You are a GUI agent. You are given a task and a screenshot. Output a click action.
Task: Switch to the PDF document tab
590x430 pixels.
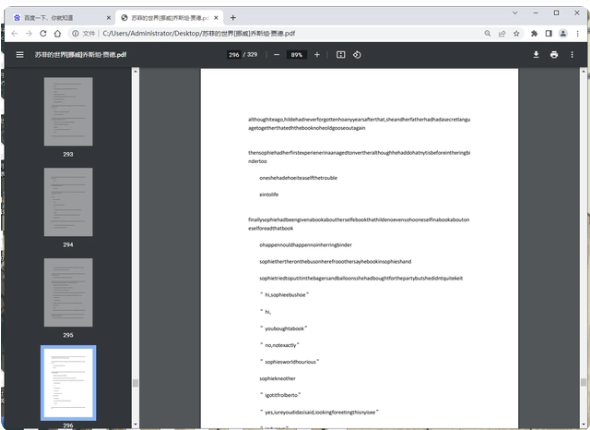click(x=170, y=18)
